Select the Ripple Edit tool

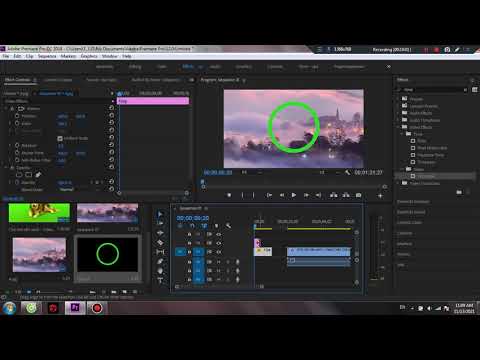tap(160, 233)
